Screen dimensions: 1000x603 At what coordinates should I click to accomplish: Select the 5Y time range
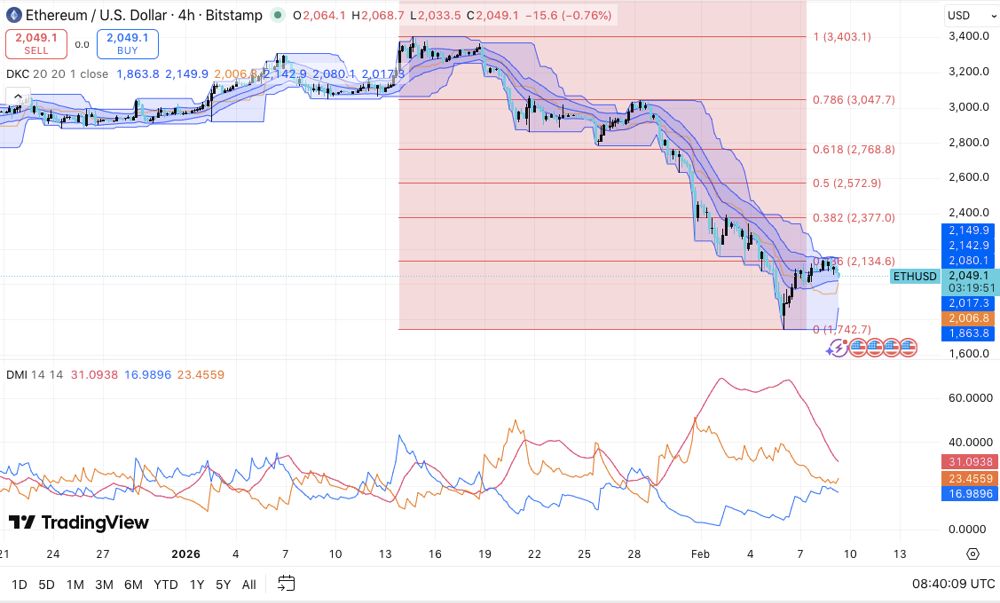click(223, 584)
